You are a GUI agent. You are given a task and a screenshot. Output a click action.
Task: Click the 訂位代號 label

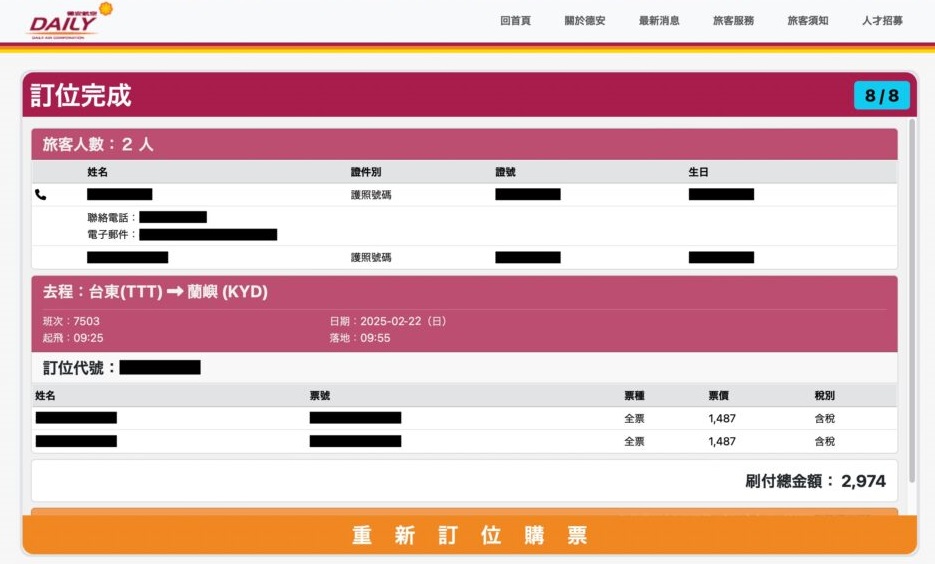78,367
